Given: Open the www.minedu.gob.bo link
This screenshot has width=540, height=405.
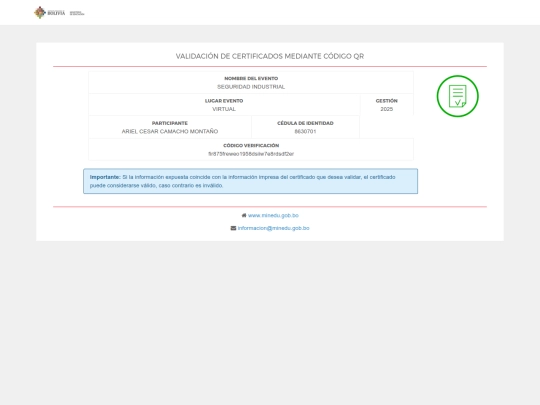Looking at the screenshot, I should 273,215.
